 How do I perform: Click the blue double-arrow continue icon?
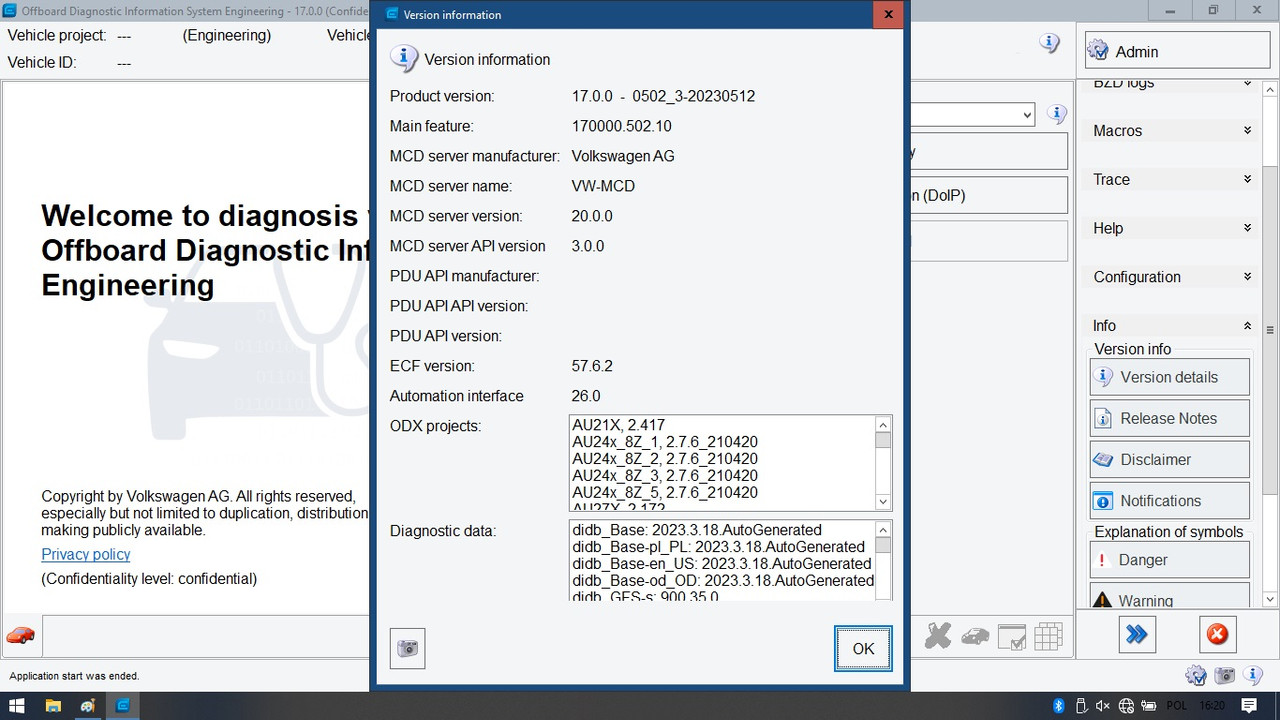[x=1137, y=634]
